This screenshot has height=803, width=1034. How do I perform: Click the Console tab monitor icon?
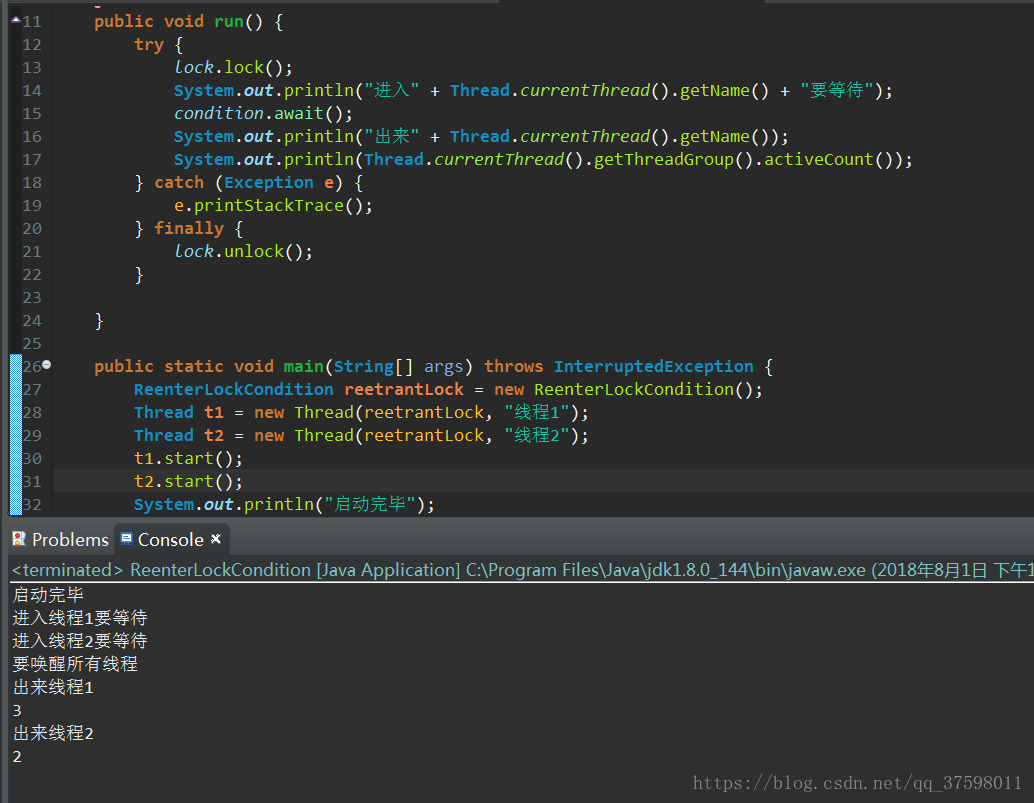click(127, 539)
